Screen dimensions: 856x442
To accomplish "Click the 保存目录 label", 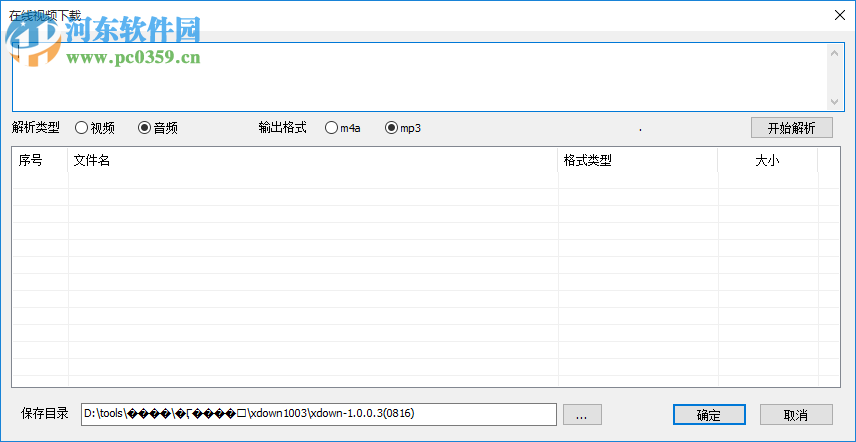I will (45, 413).
